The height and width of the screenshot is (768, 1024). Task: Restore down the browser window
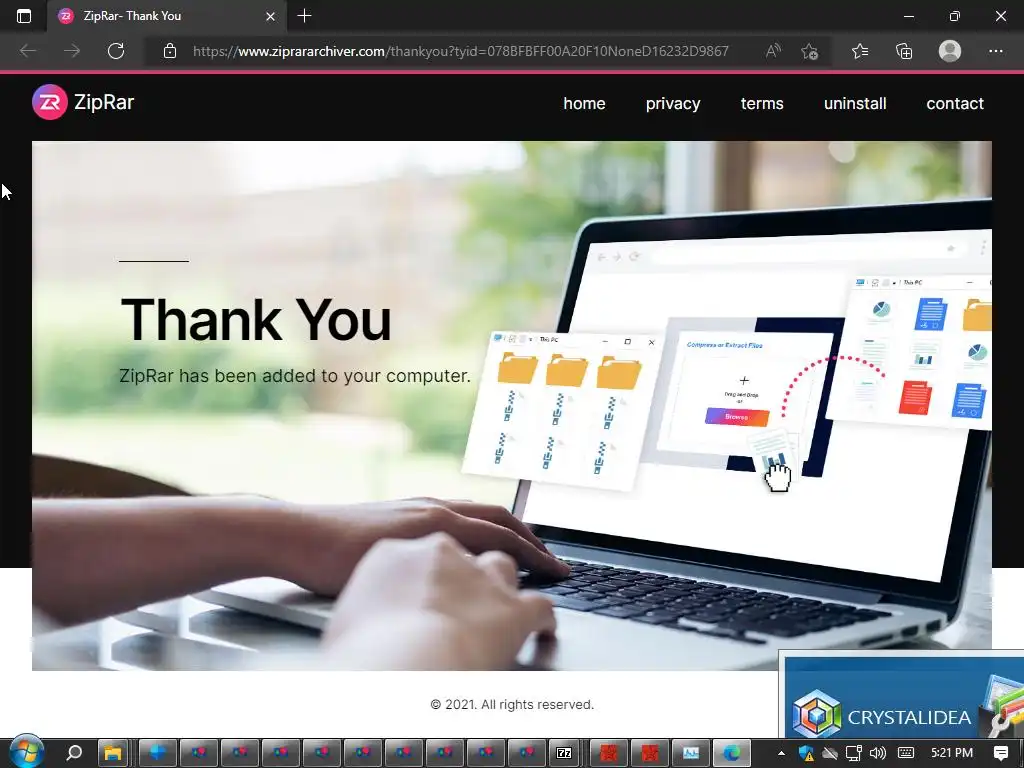point(954,16)
